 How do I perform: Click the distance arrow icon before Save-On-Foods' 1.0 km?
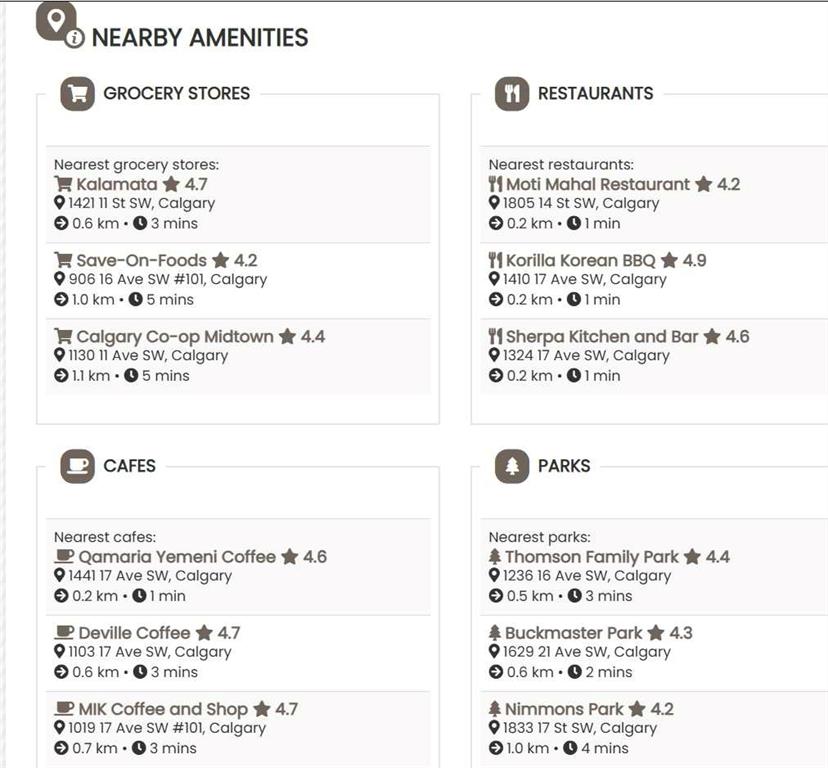61,300
